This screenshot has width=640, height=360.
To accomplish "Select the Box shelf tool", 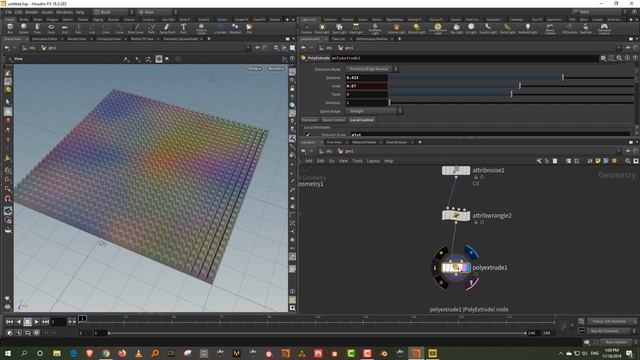I will 10,29.
